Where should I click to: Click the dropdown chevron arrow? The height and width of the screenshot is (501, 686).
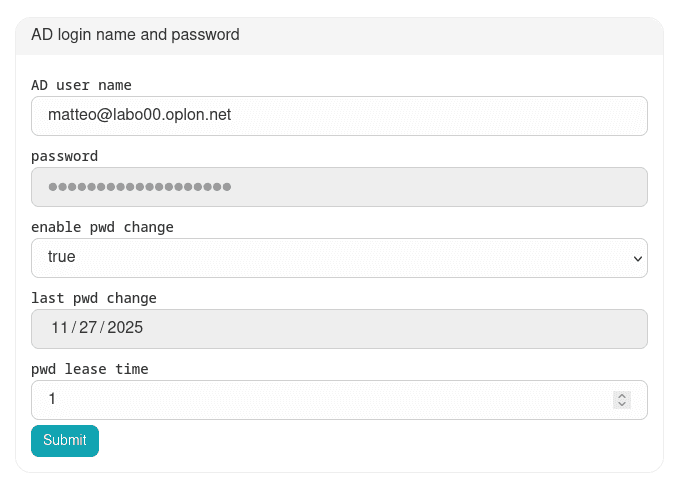click(x=637, y=258)
